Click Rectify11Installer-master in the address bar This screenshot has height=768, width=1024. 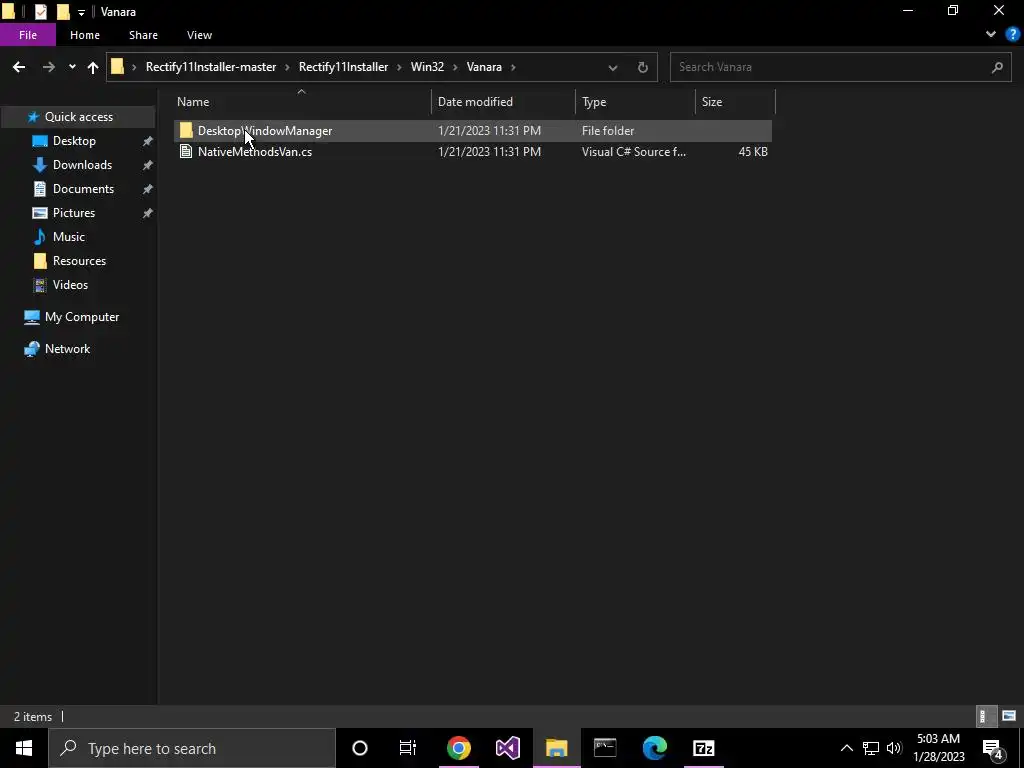tap(211, 67)
